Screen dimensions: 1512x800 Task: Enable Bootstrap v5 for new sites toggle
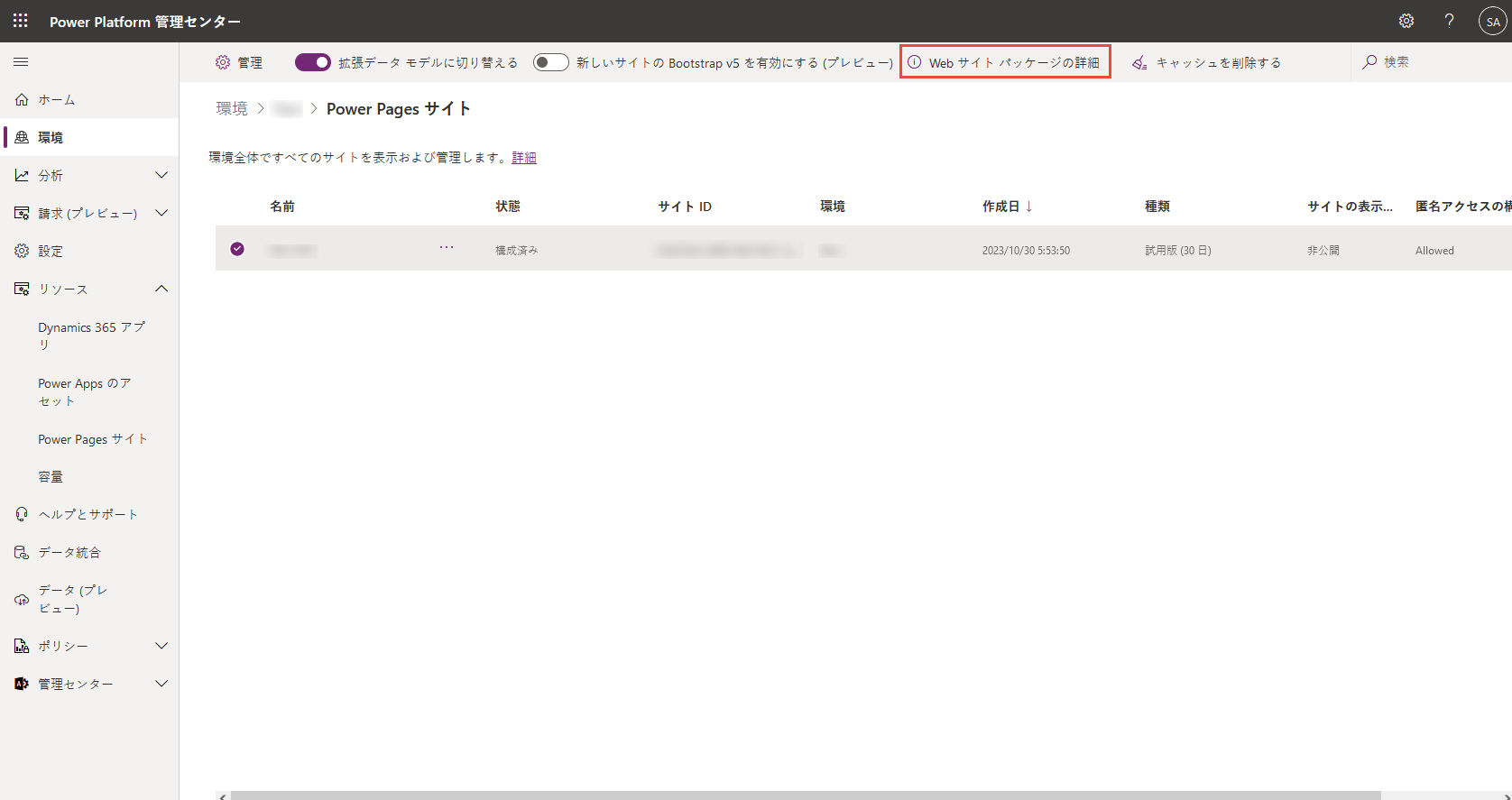pos(551,62)
